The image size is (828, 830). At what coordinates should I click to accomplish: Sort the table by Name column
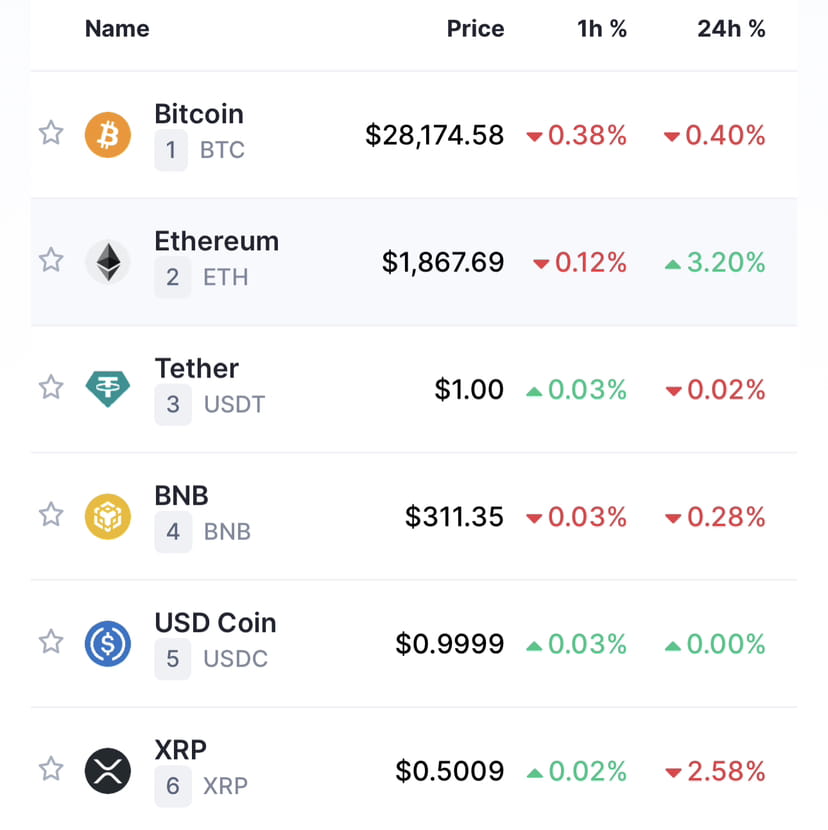tap(117, 29)
